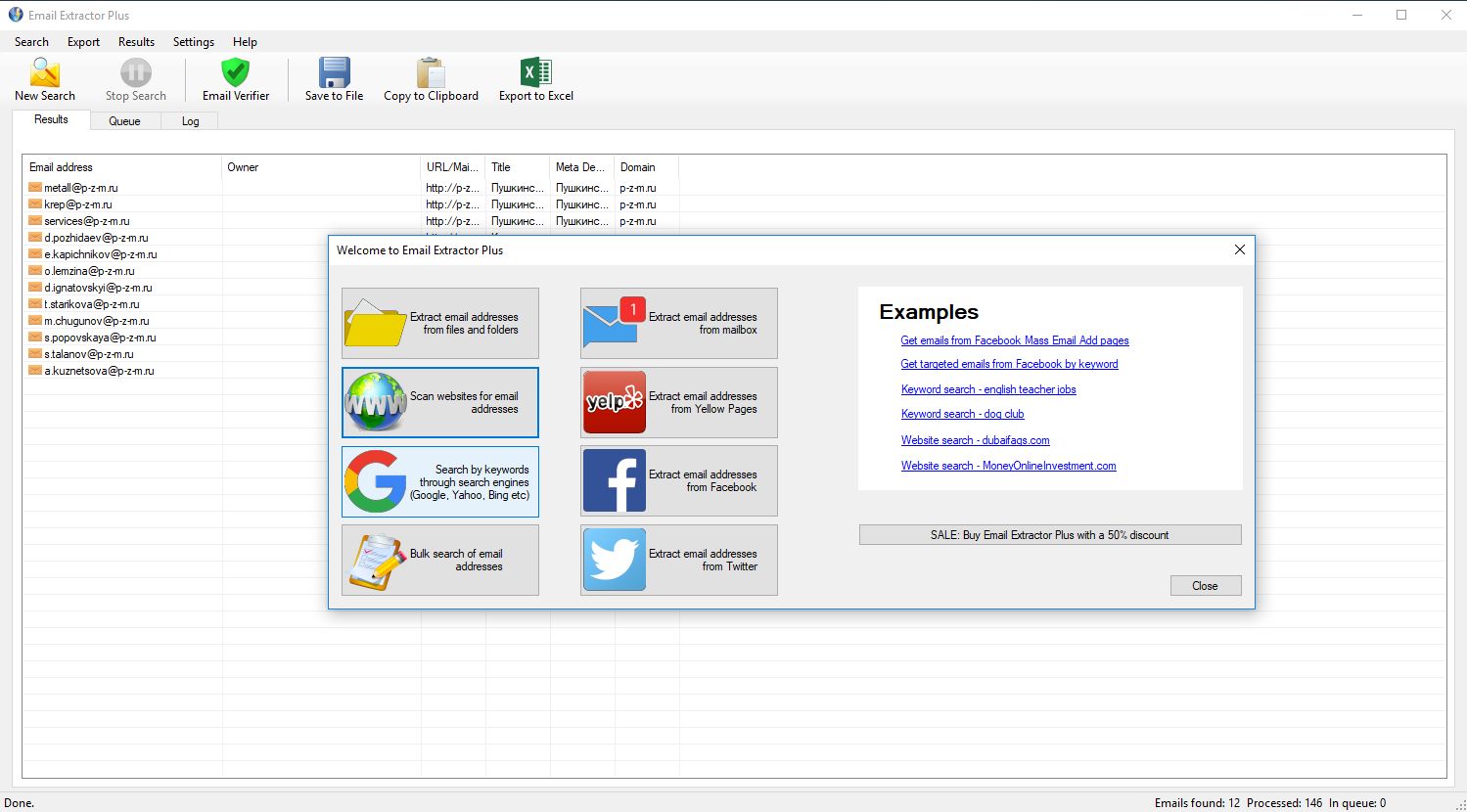The height and width of the screenshot is (812, 1467).
Task: Click the Email Extractor Plus title bar icon
Action: coord(16,15)
